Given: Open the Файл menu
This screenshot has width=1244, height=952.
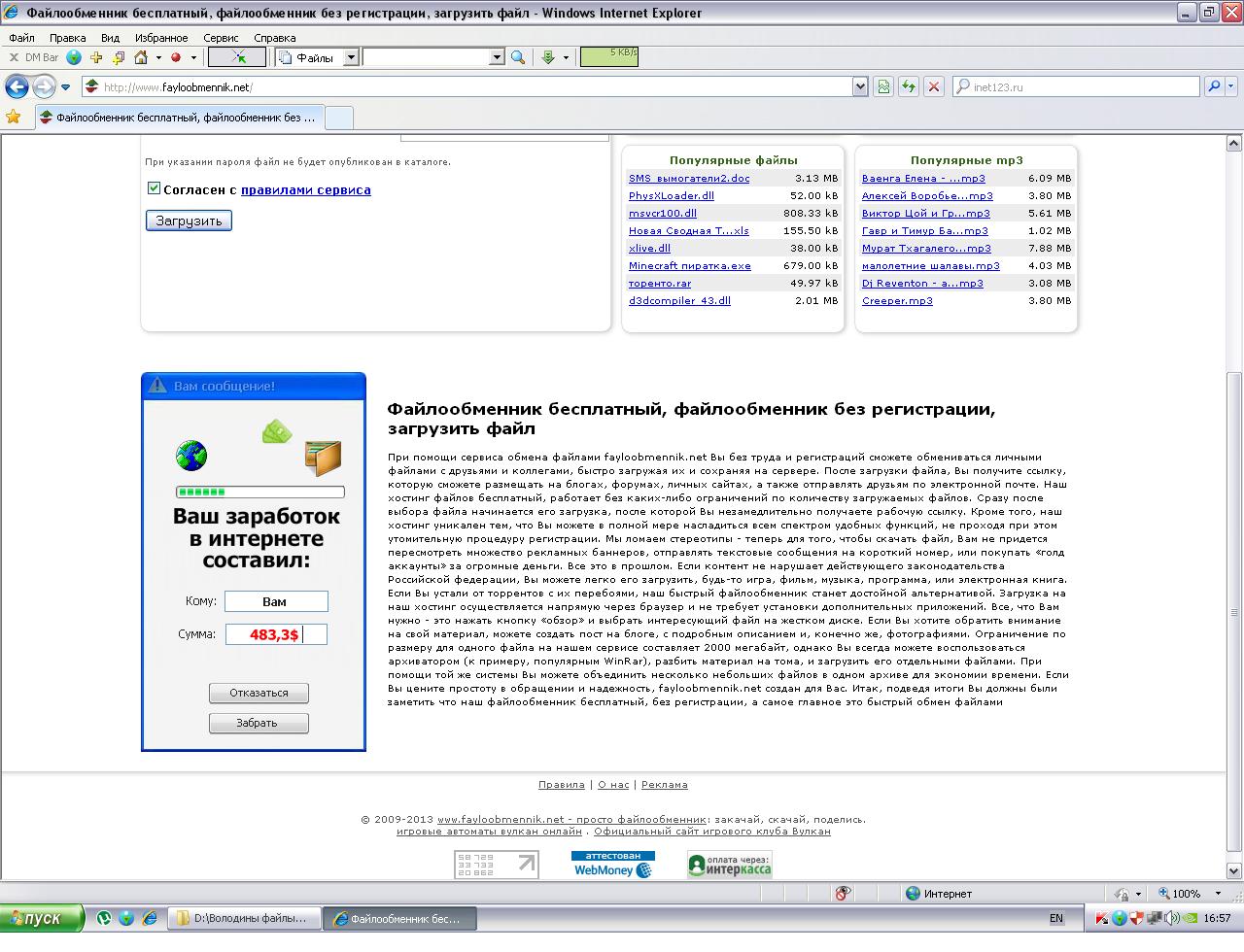Looking at the screenshot, I should pos(21,38).
